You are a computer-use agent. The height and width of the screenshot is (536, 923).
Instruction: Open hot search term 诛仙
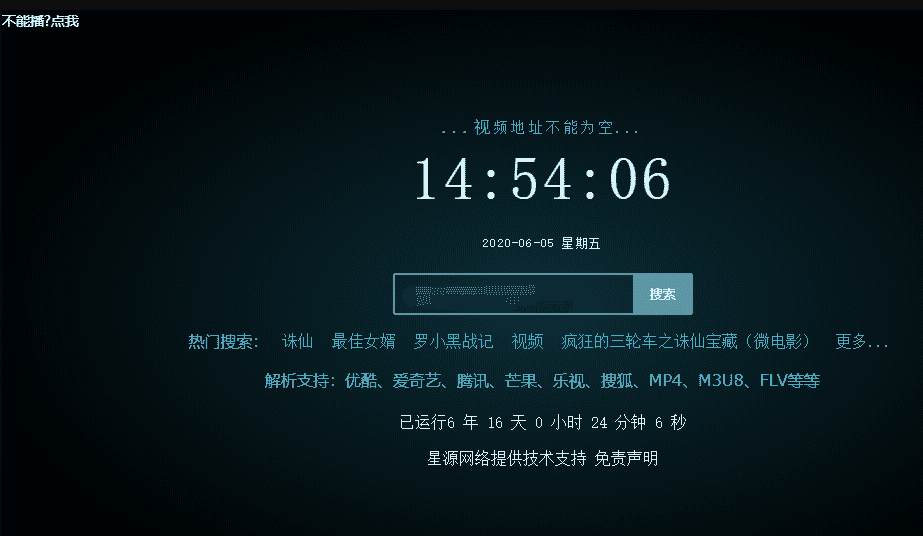297,341
